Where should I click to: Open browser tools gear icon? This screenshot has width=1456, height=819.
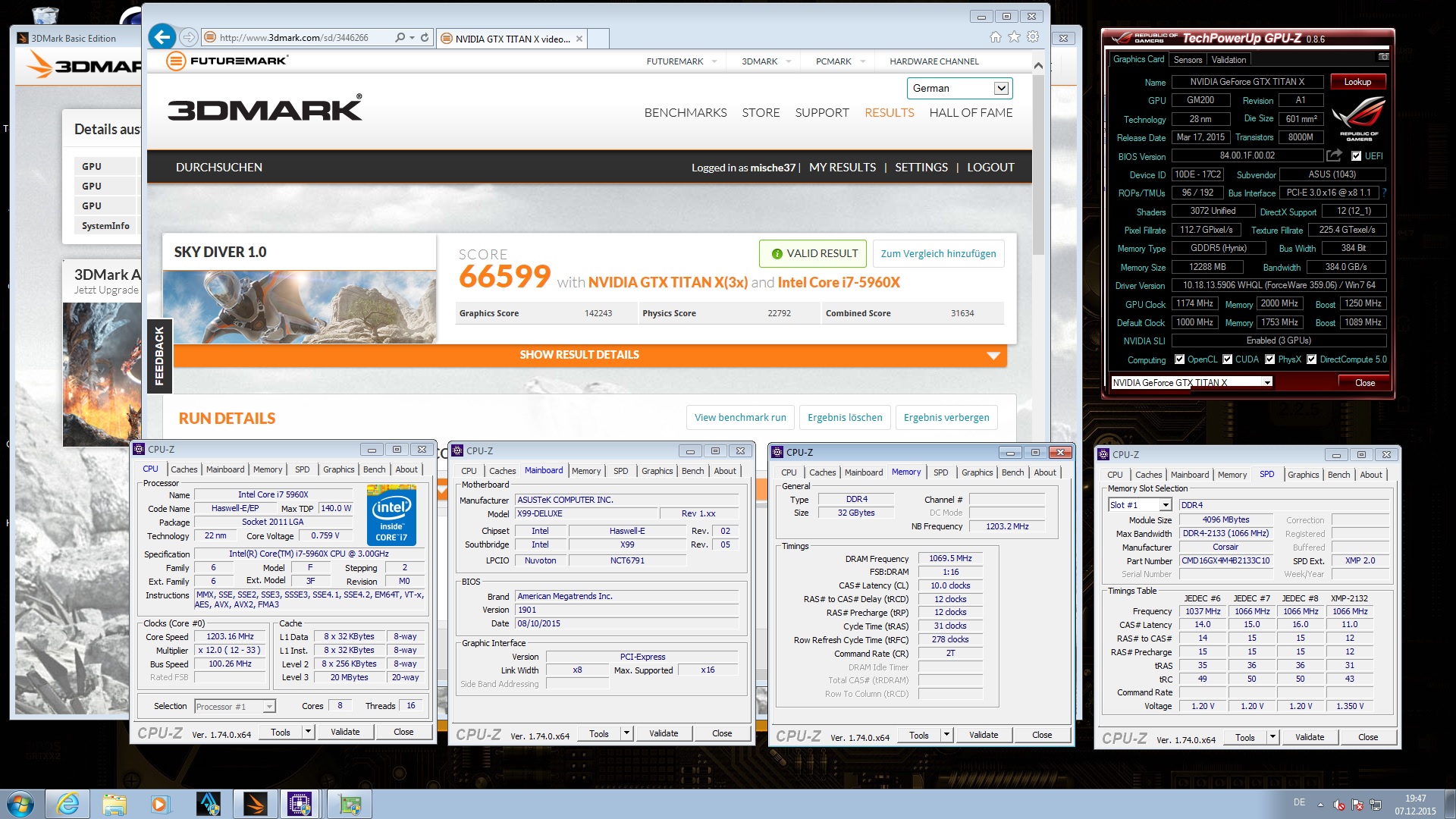tap(1033, 36)
